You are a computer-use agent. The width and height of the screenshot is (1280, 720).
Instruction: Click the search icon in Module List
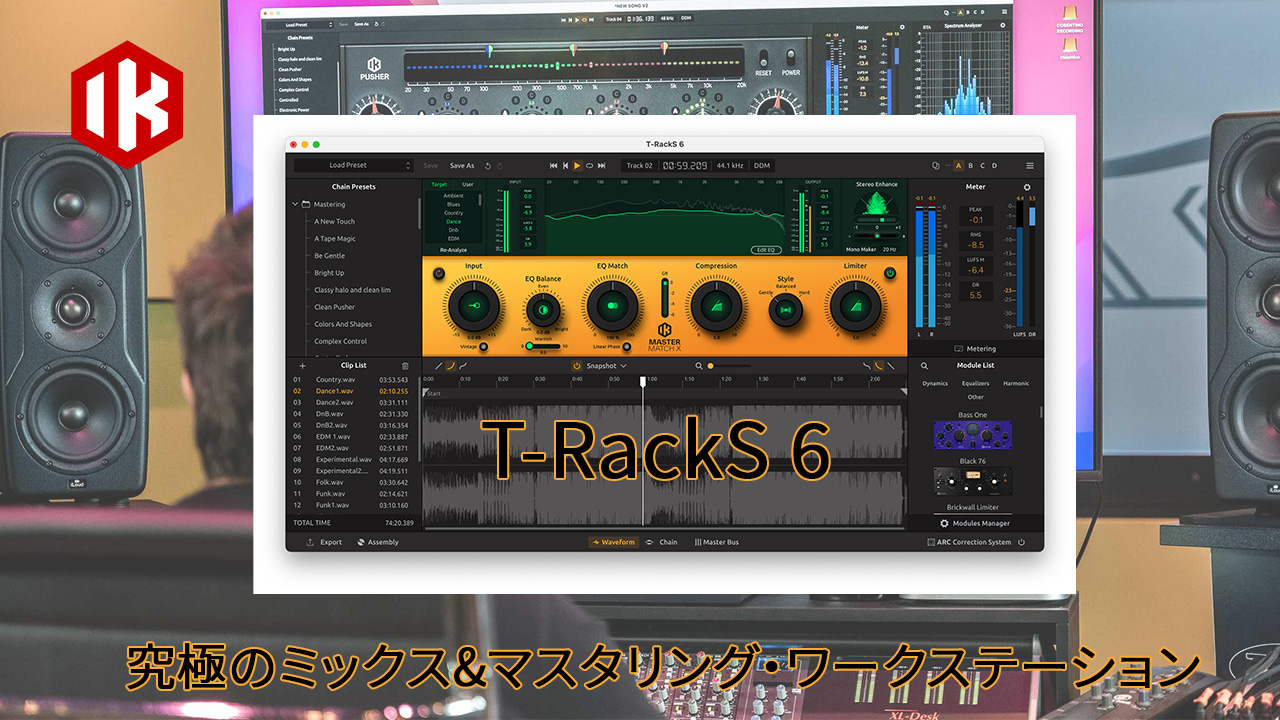point(925,366)
